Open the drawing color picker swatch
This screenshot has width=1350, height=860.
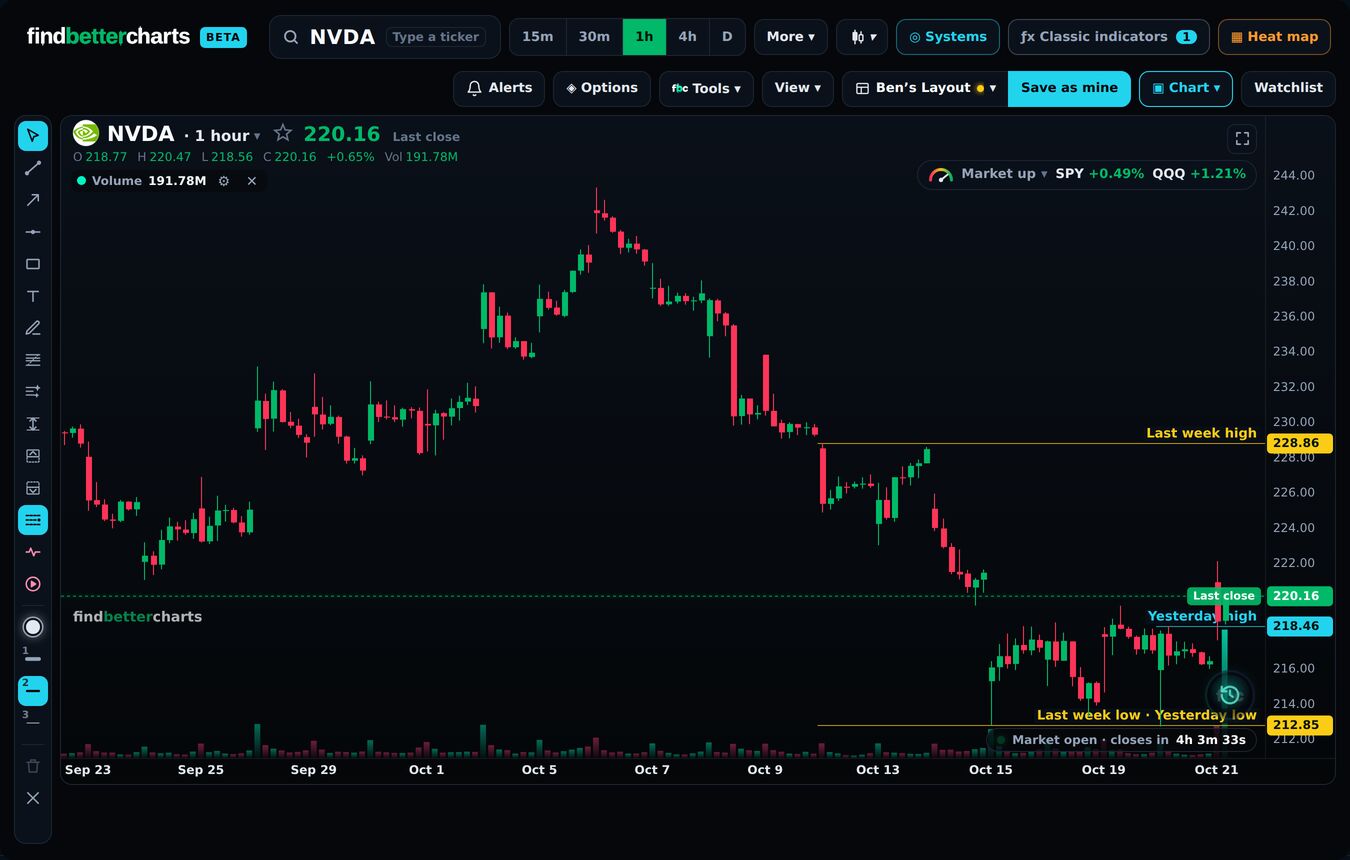[33, 627]
